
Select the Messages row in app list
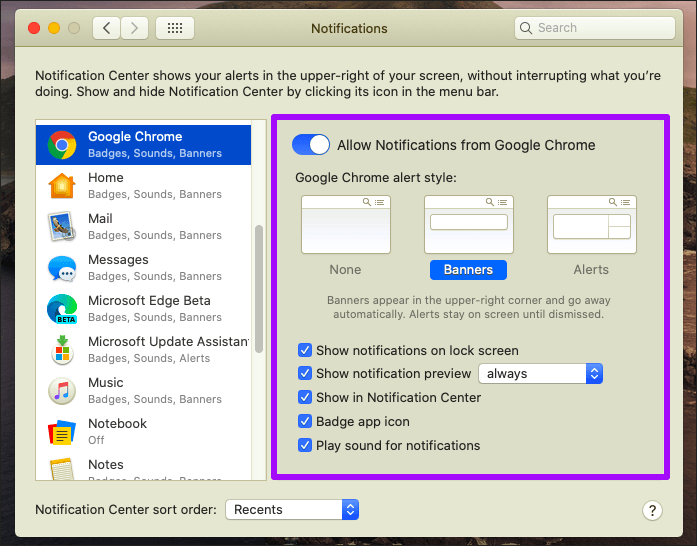(143, 268)
